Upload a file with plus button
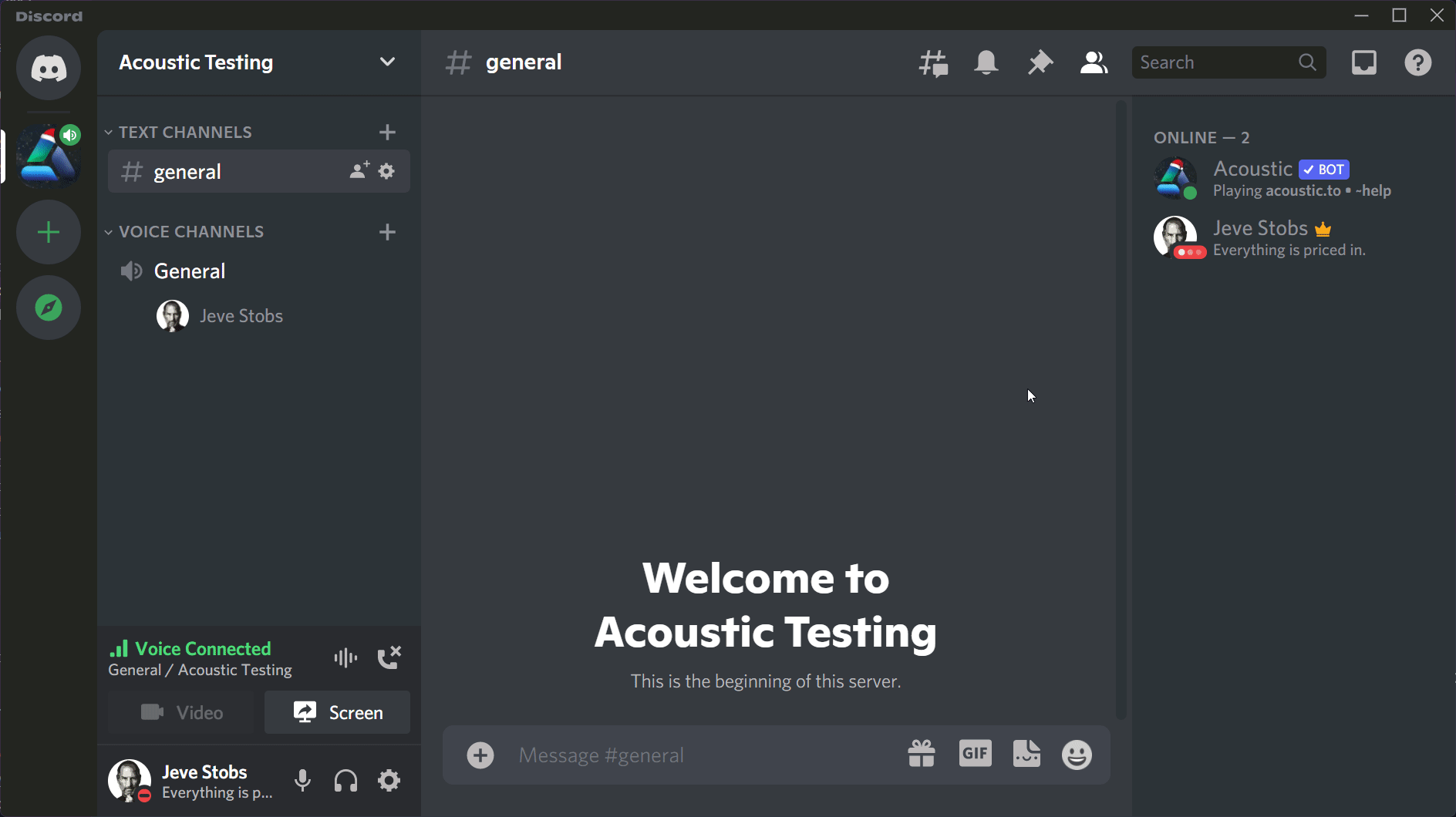 click(480, 755)
